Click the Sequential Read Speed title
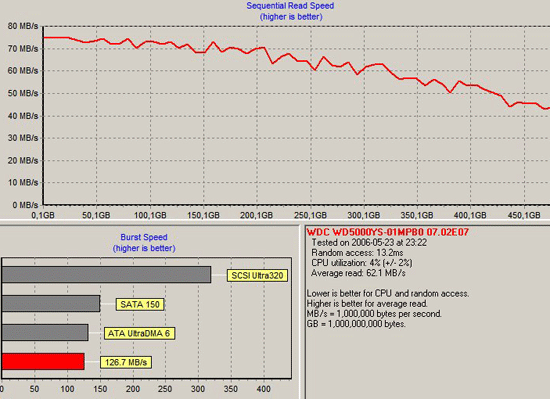The width and height of the screenshot is (550, 399). coord(290,6)
